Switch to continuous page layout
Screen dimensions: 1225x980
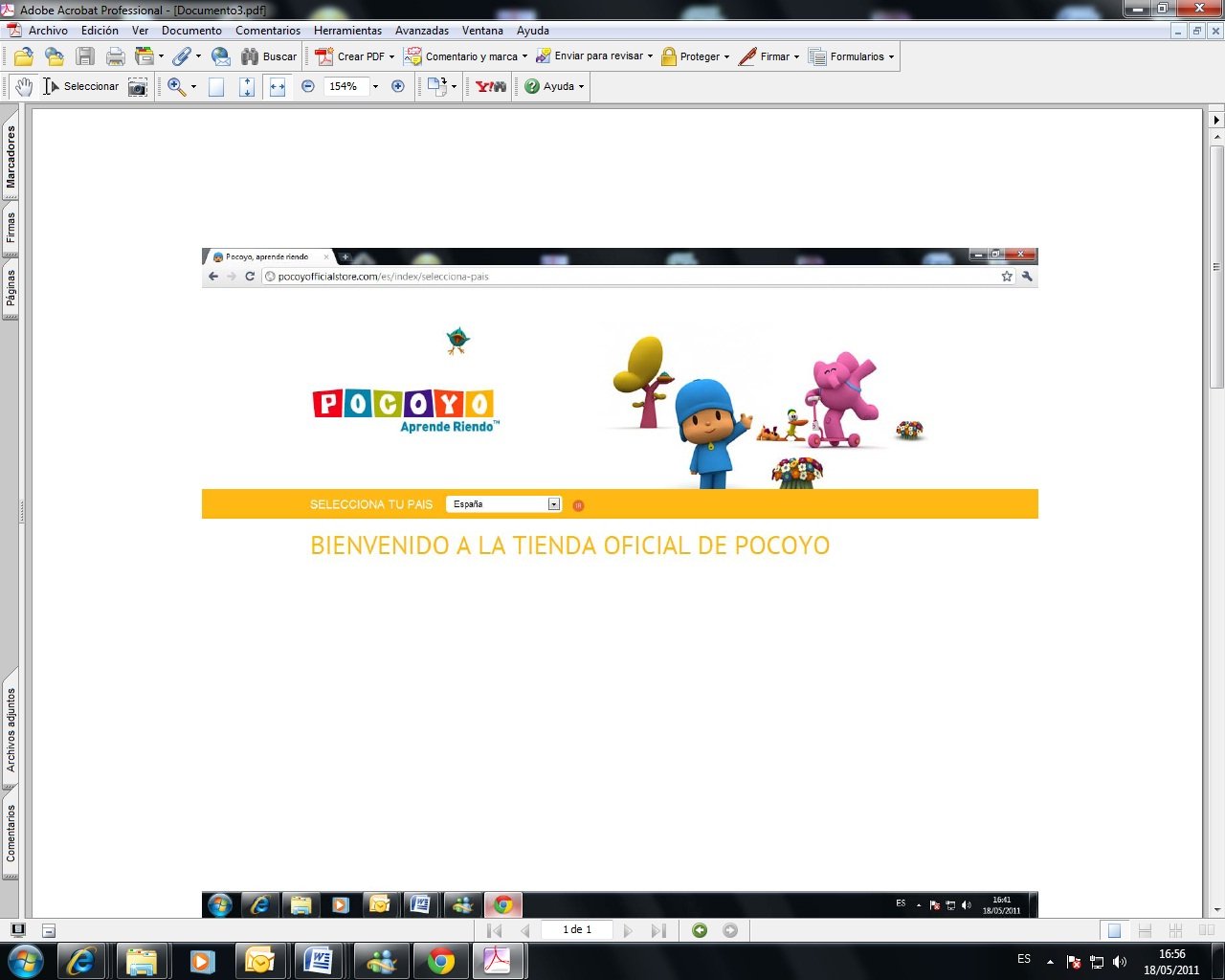[x=1145, y=930]
